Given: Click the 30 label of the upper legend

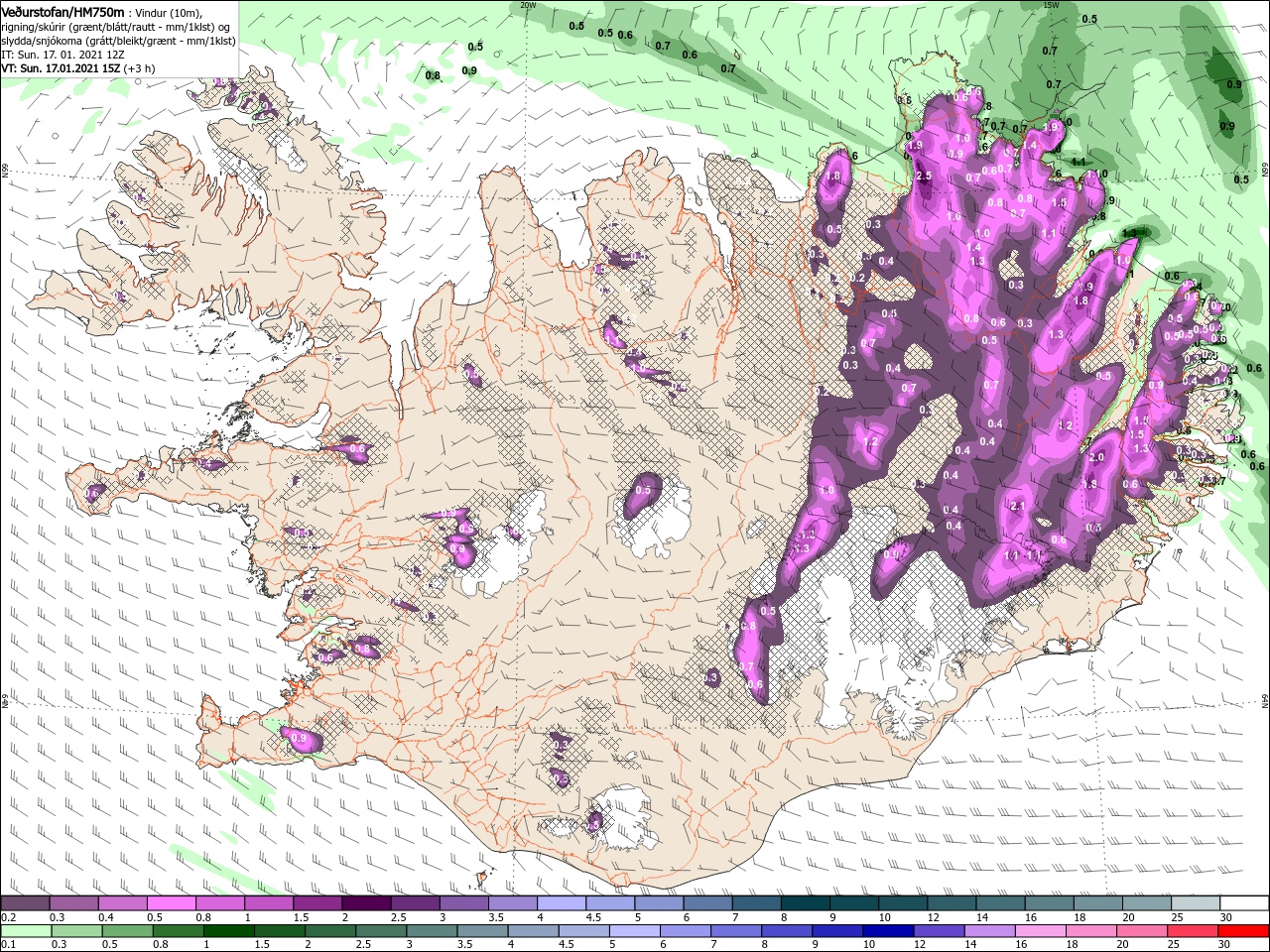Looking at the screenshot, I should 1226,917.
